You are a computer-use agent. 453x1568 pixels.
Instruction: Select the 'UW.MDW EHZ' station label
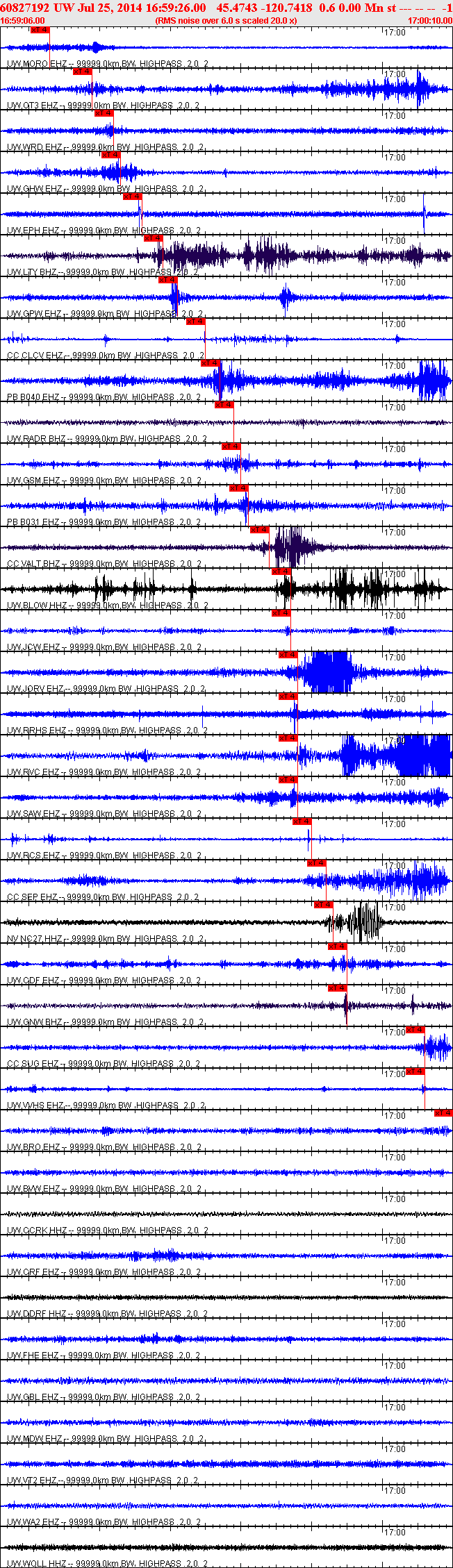(x=34, y=1439)
